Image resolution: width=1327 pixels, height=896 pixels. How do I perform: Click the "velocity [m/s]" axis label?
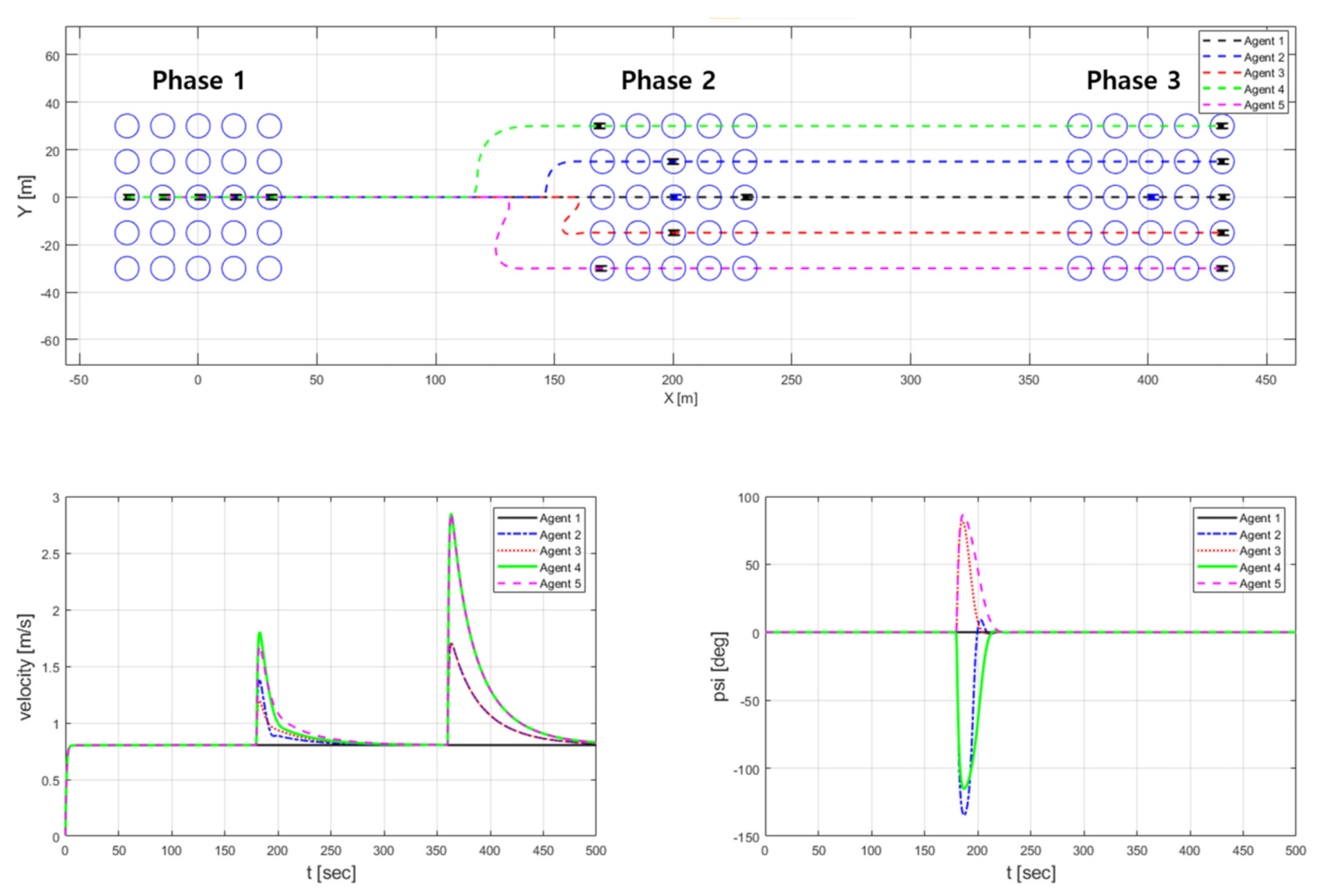tap(25, 667)
